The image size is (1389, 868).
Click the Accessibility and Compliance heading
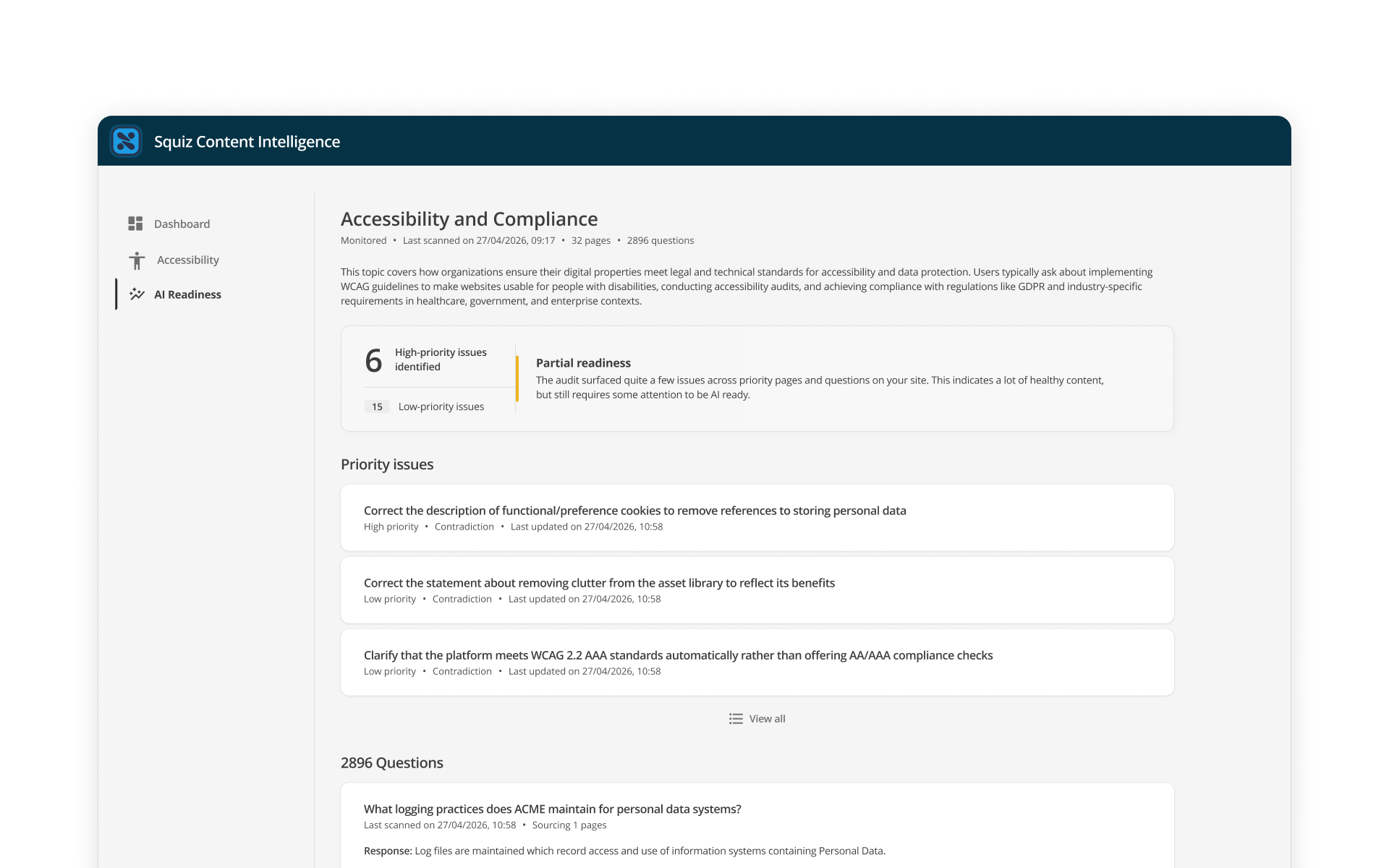469,218
